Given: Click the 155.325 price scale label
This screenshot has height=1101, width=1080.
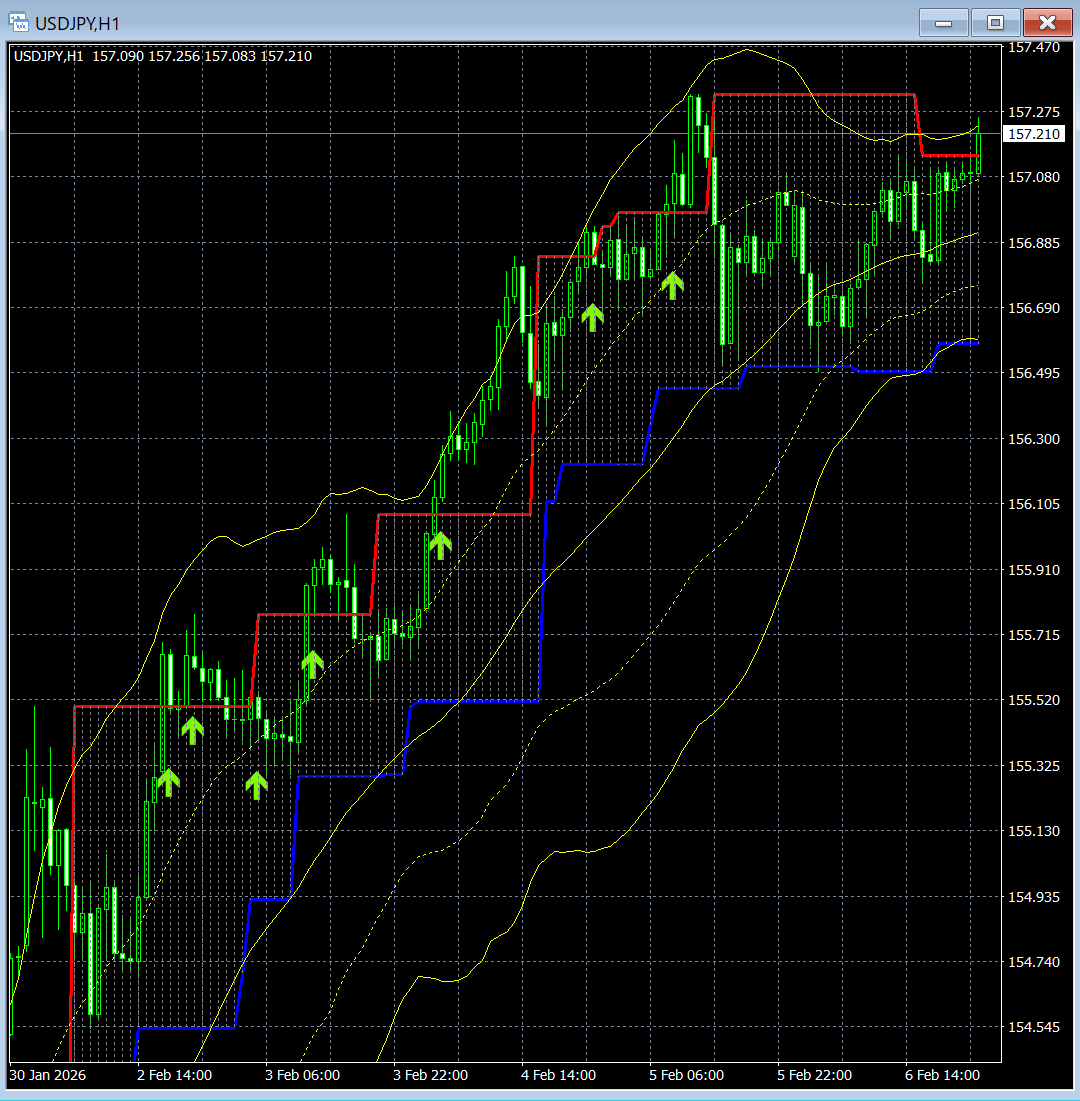Looking at the screenshot, I should [1034, 766].
